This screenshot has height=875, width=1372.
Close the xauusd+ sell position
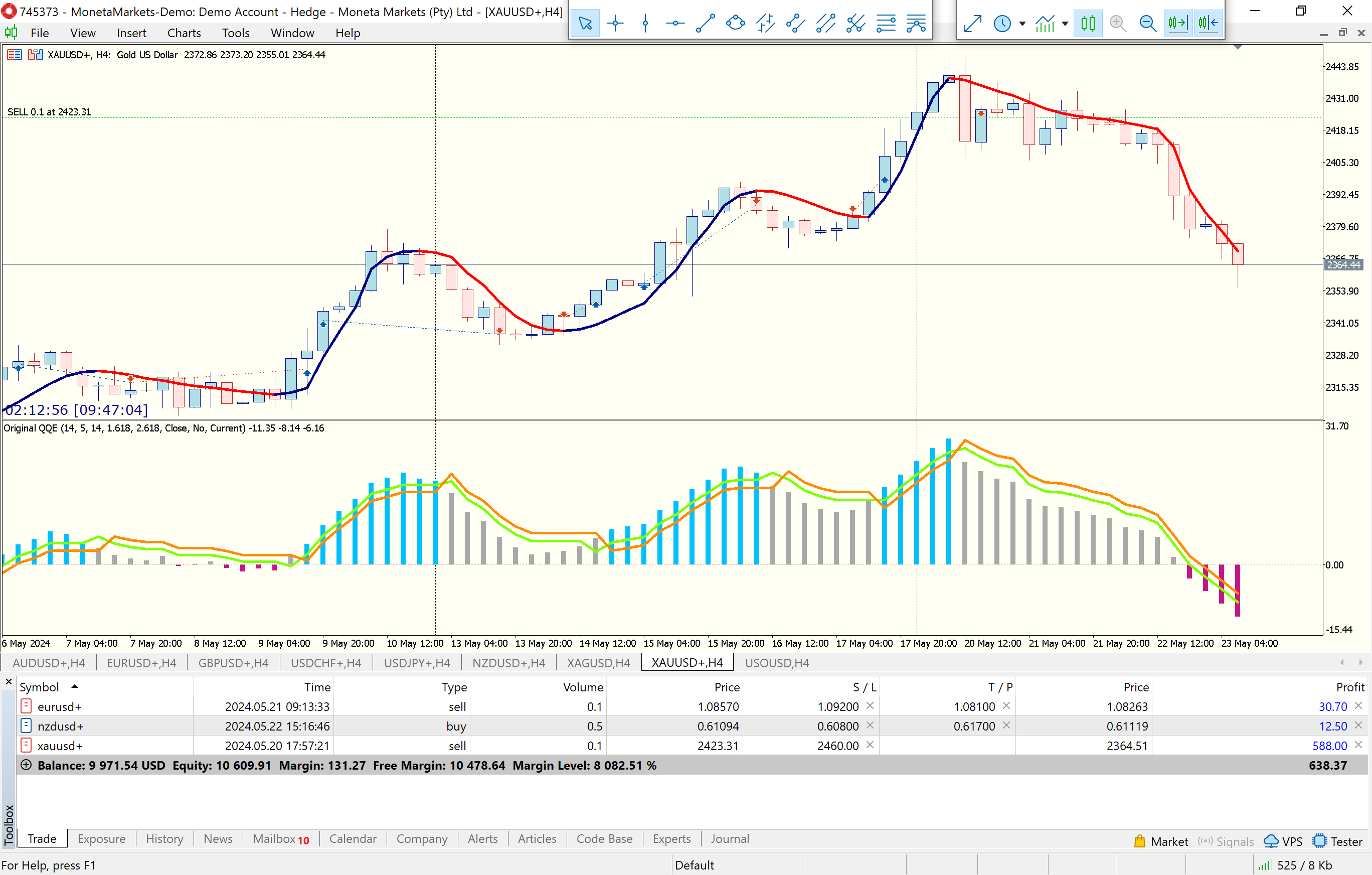point(1358,745)
